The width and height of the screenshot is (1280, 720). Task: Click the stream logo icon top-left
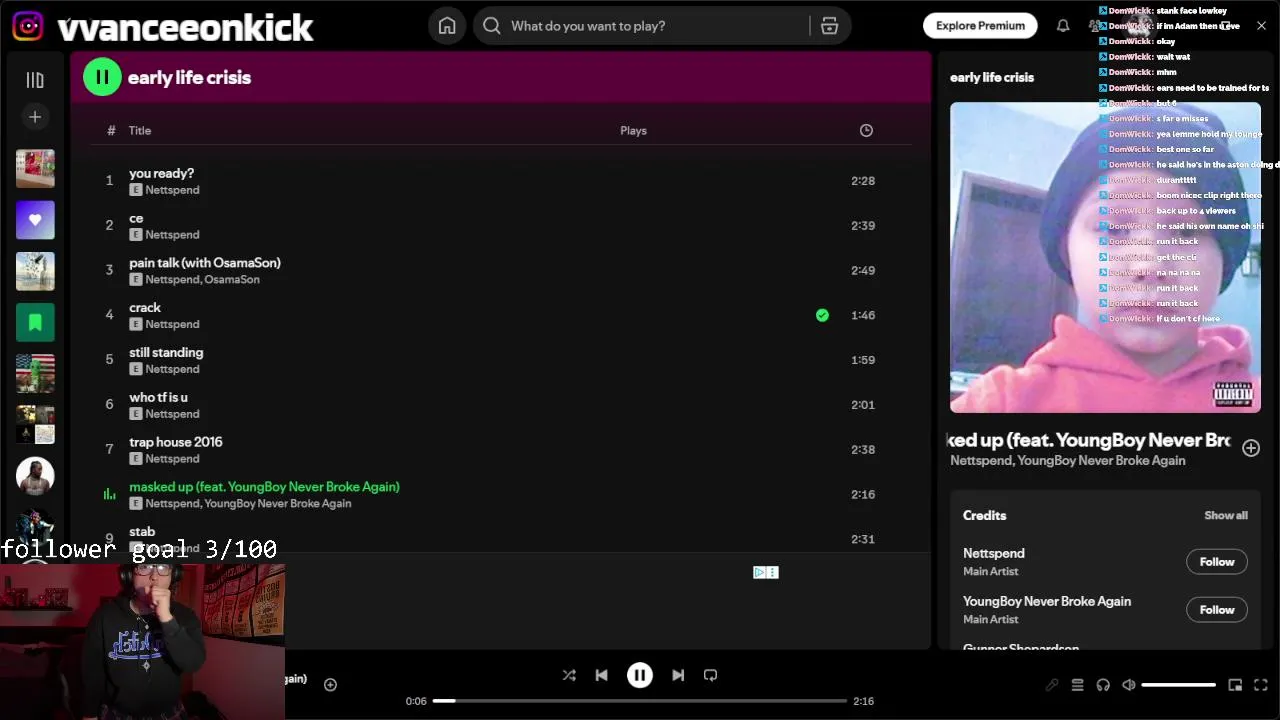(x=28, y=26)
